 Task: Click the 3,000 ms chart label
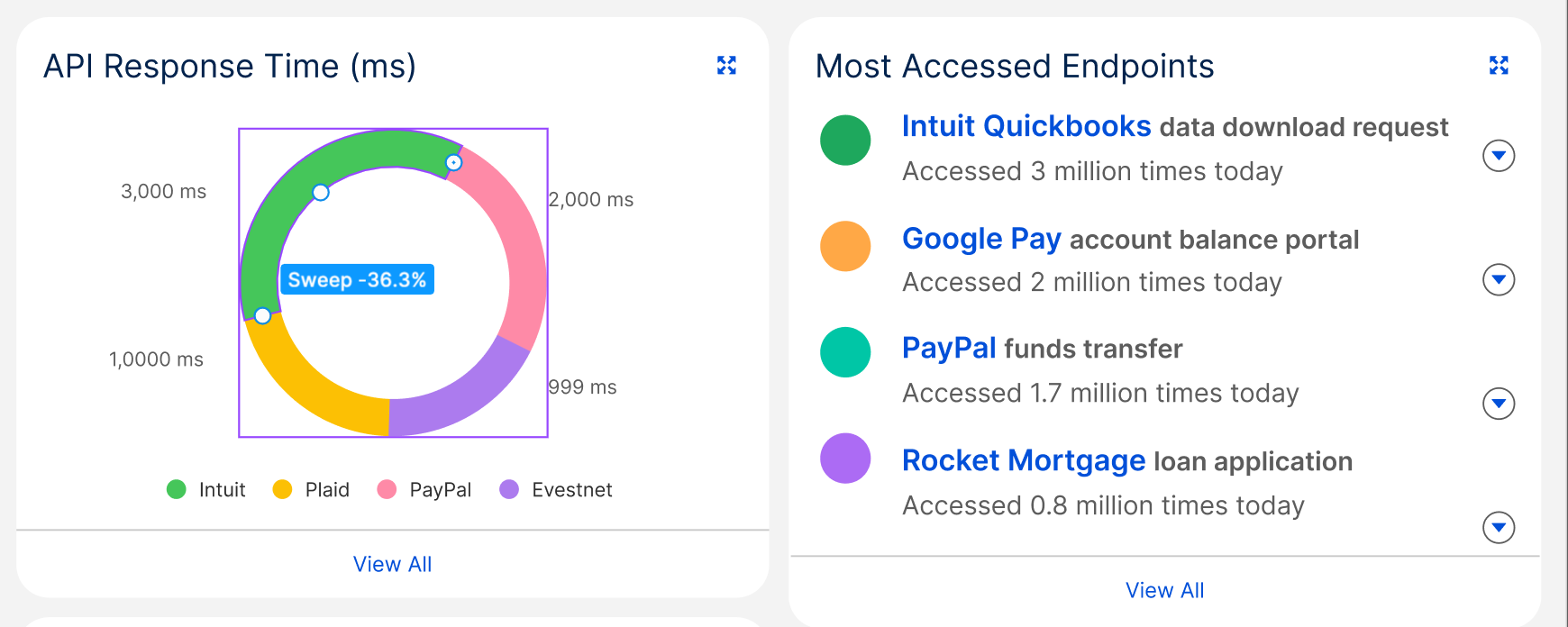pyautogui.click(x=164, y=191)
